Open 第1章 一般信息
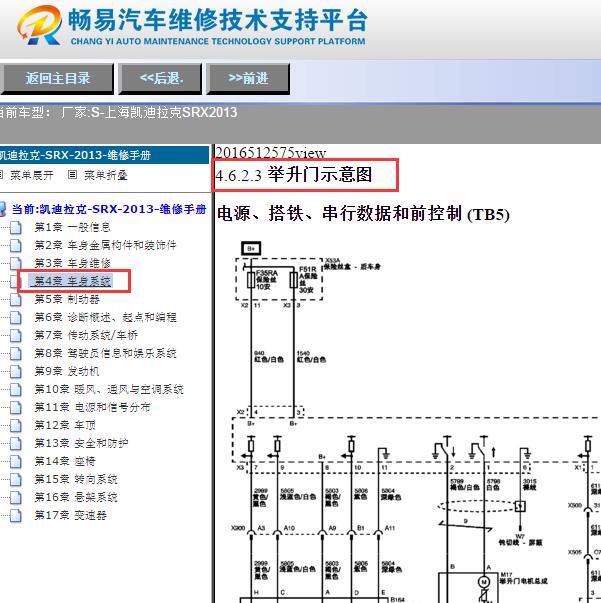The image size is (601, 603). (72, 227)
